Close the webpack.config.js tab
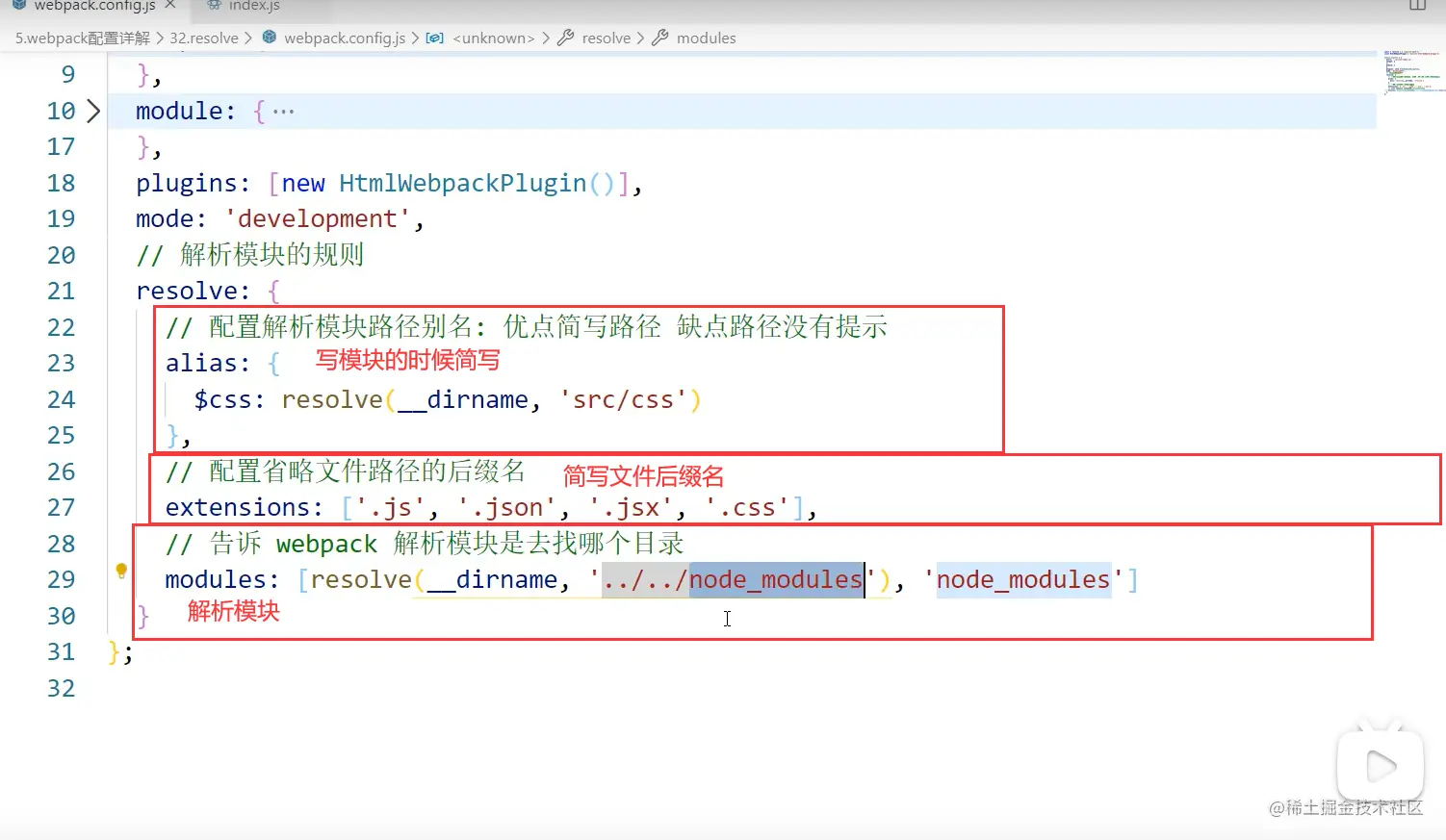 (170, 5)
